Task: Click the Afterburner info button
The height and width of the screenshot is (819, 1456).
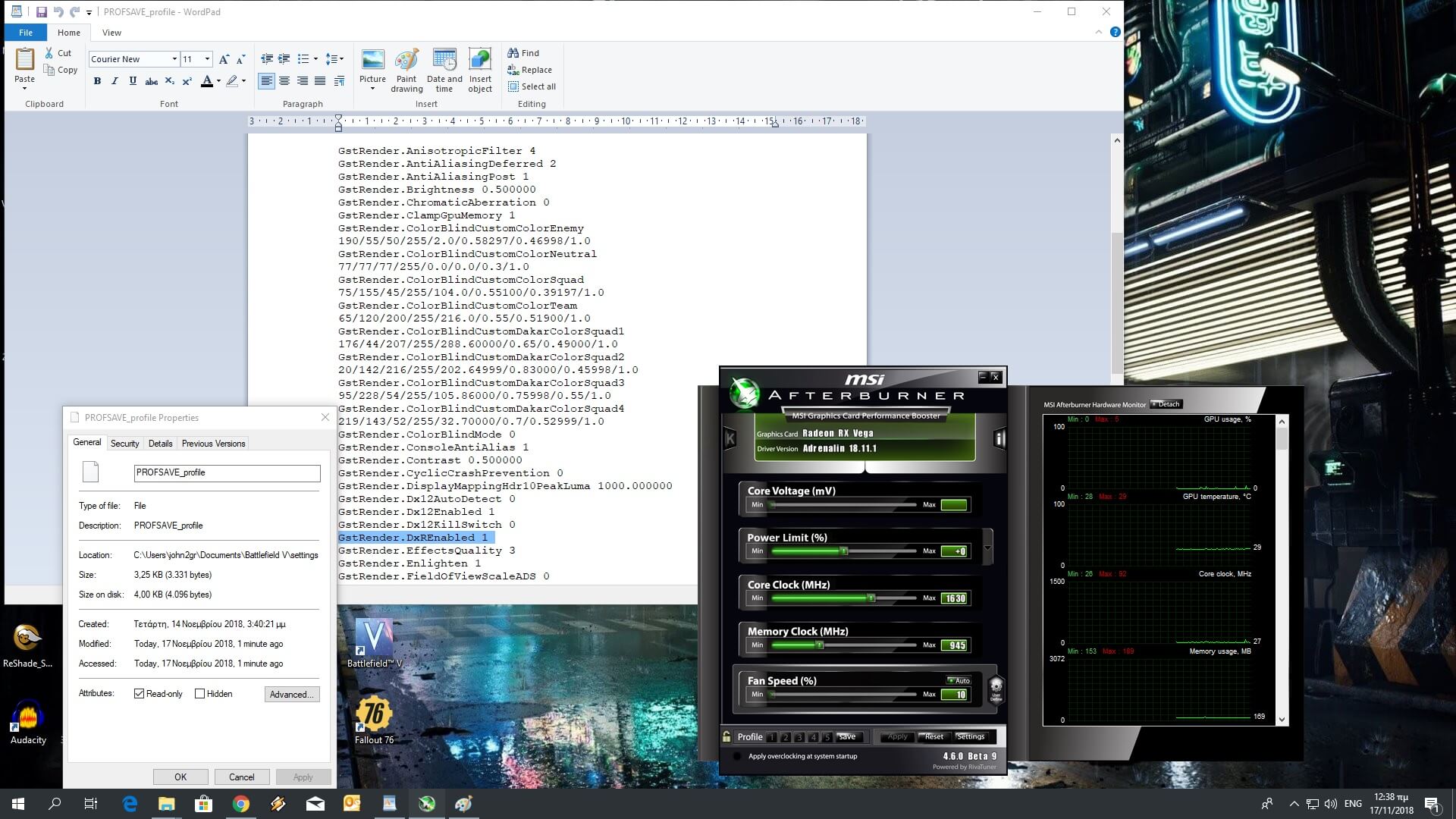Action: point(999,438)
